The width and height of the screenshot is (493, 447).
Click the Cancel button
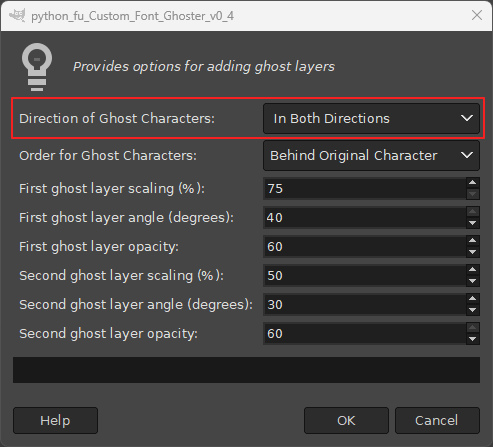pyautogui.click(x=437, y=420)
